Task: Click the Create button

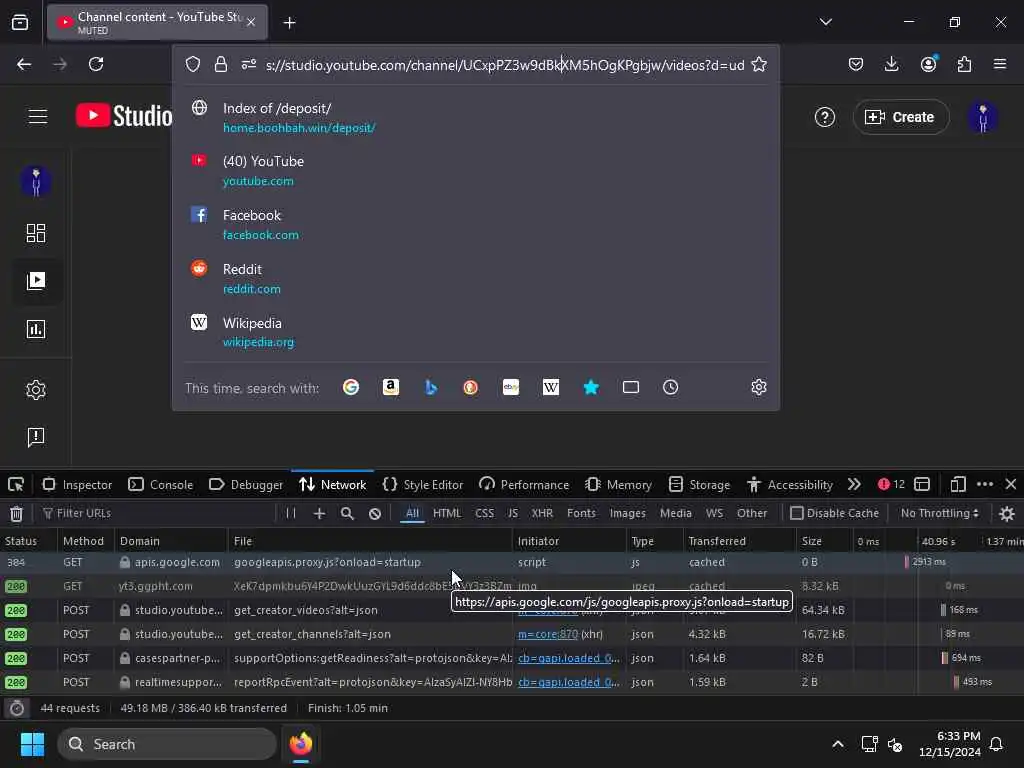Action: [901, 117]
